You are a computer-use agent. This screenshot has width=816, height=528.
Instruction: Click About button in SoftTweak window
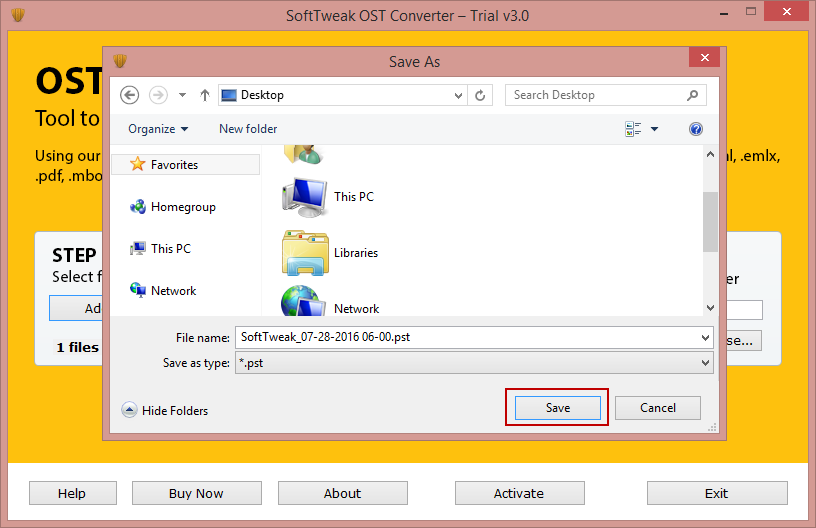[x=342, y=493]
